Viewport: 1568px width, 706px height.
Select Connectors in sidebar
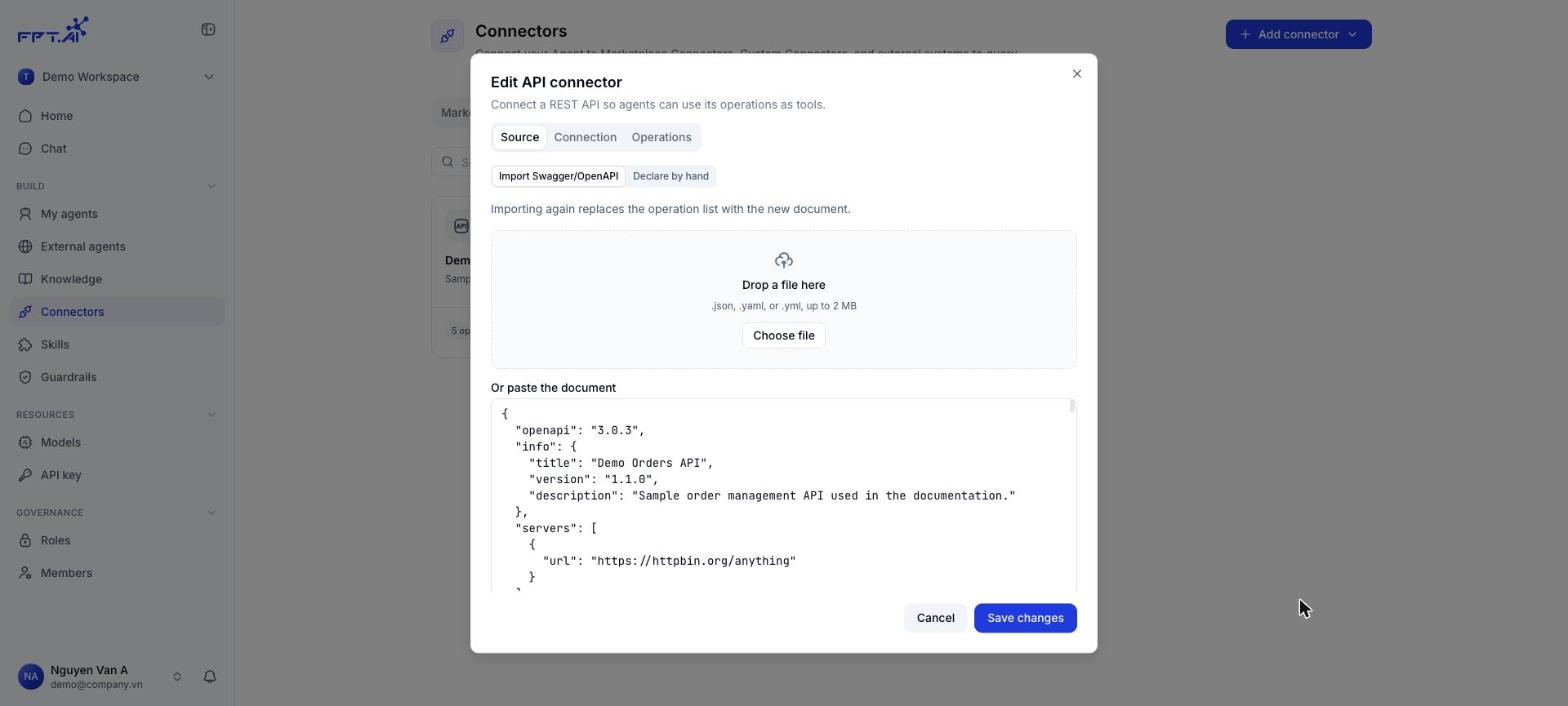coord(117,312)
